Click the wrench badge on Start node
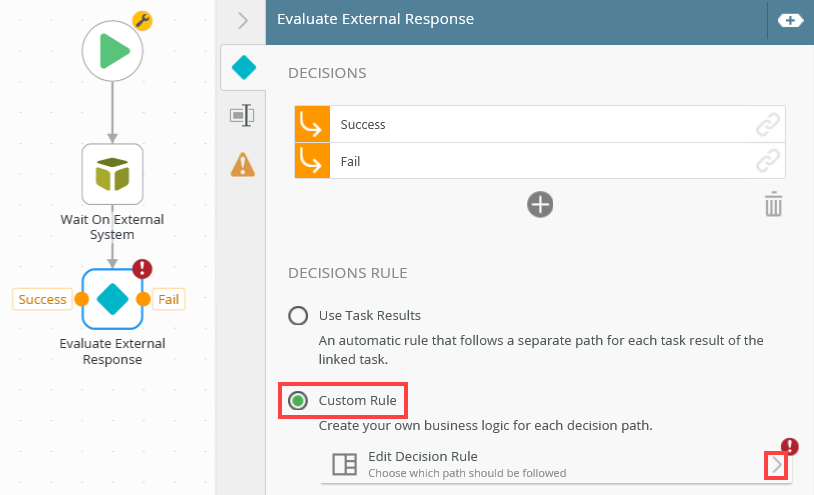 [x=142, y=20]
